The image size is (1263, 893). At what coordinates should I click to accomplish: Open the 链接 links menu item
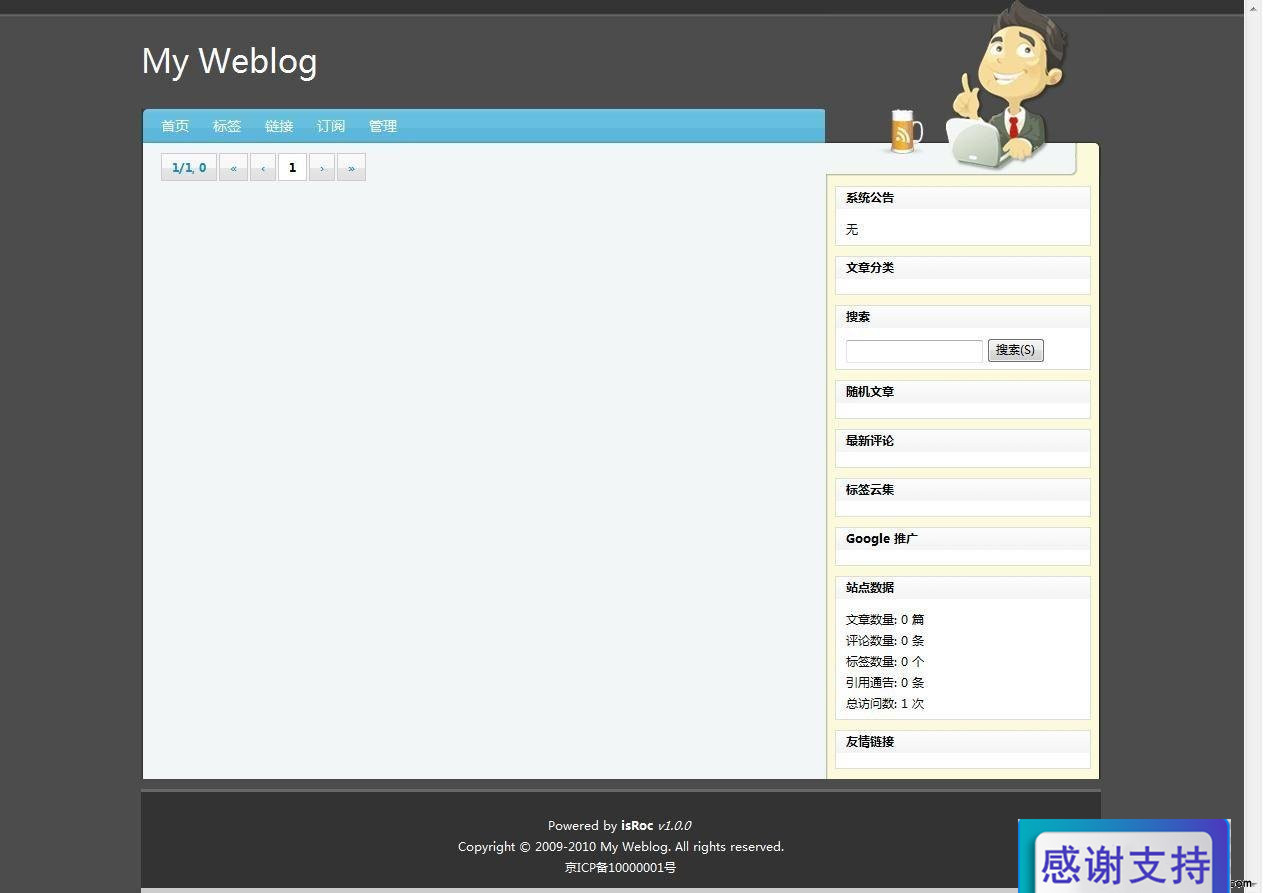point(279,126)
